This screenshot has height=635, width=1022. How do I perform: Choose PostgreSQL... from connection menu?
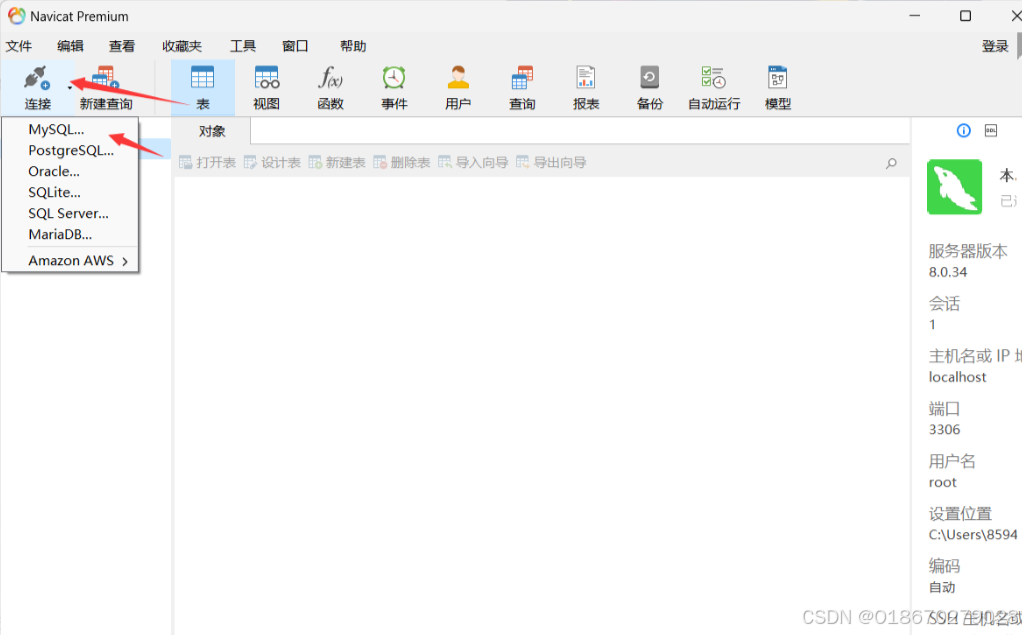[x=70, y=150]
